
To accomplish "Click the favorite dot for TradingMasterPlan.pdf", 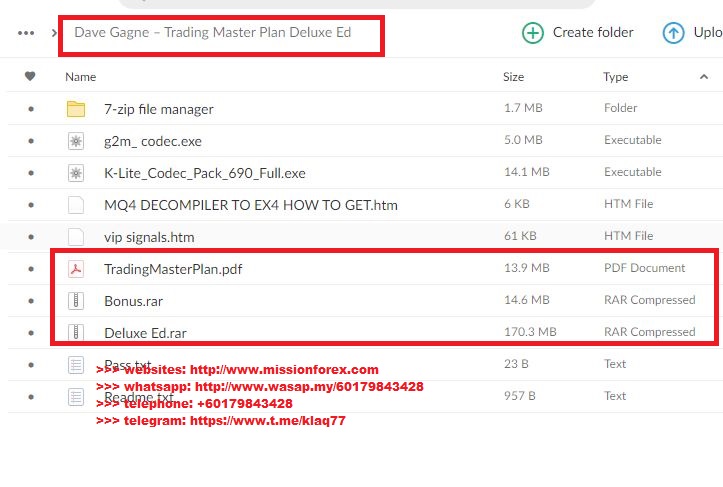I will pos(31,269).
